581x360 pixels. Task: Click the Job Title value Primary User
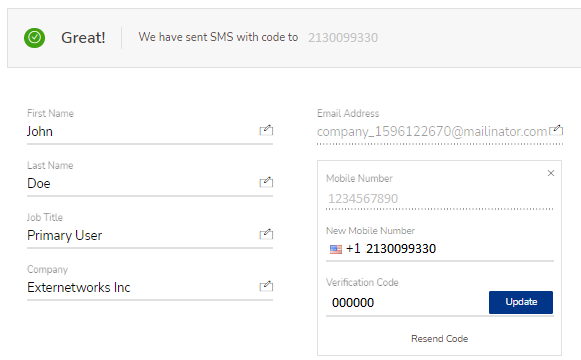64,236
